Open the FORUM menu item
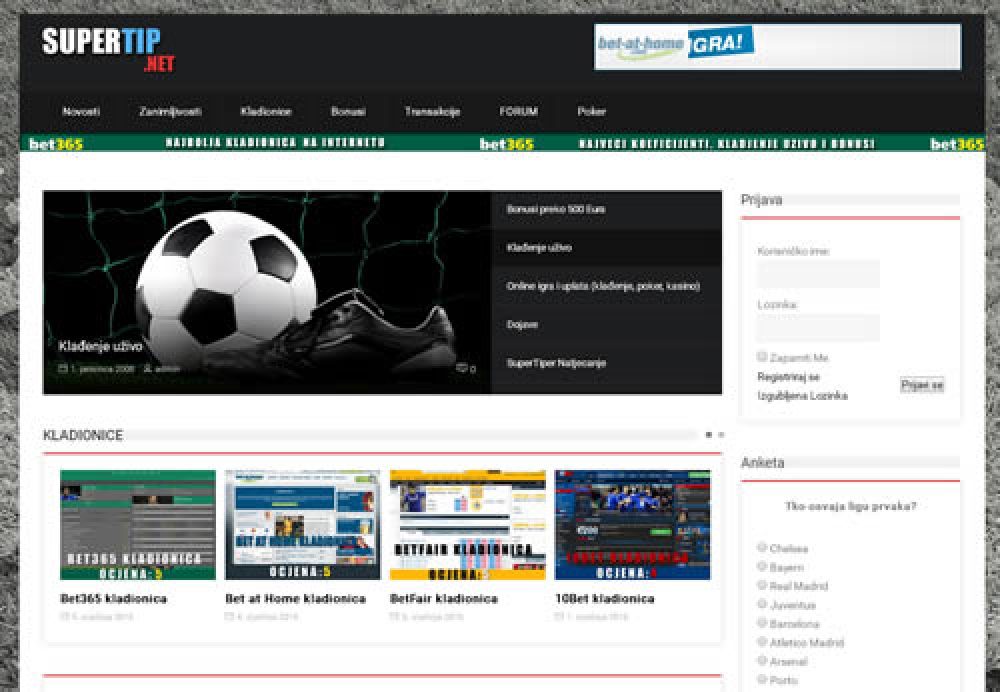The width and height of the screenshot is (1000, 692). coord(518,111)
